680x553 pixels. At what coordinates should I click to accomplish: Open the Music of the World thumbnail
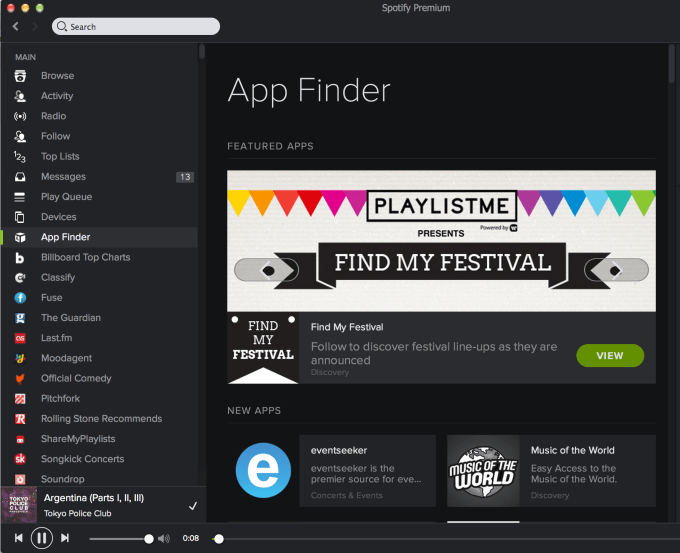tap(483, 471)
